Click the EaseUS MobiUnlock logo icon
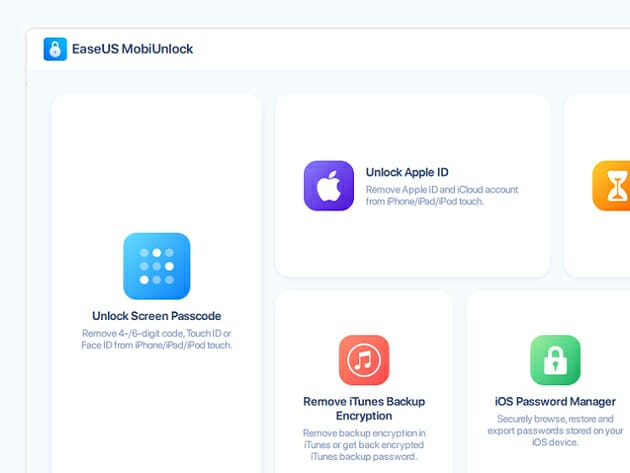The height and width of the screenshot is (473, 630). pyautogui.click(x=55, y=49)
